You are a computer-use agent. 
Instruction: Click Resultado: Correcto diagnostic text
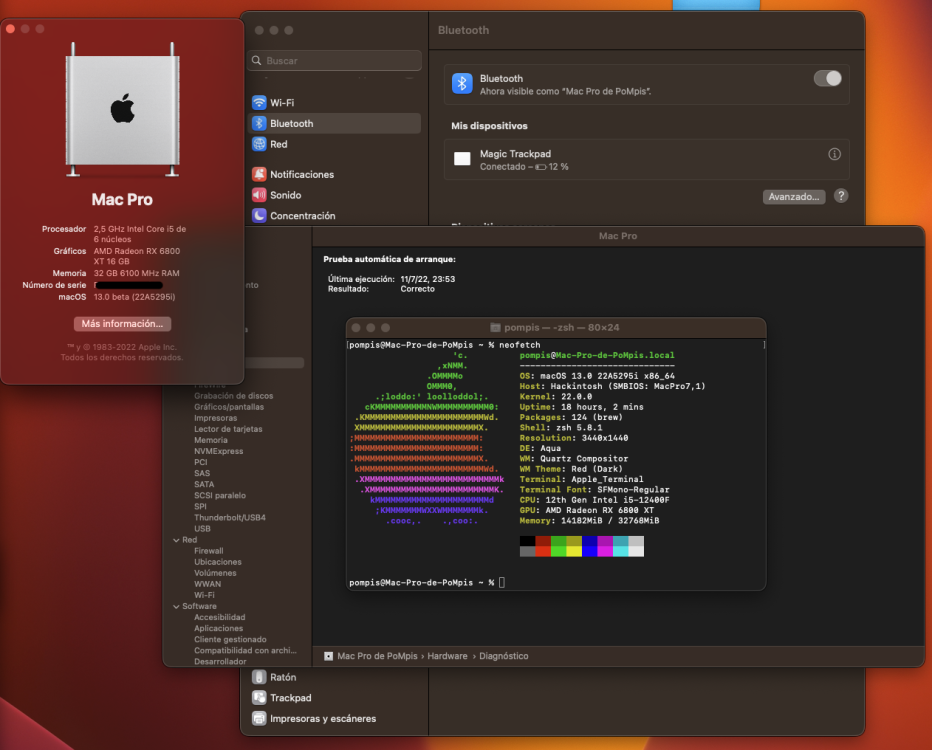click(x=382, y=289)
